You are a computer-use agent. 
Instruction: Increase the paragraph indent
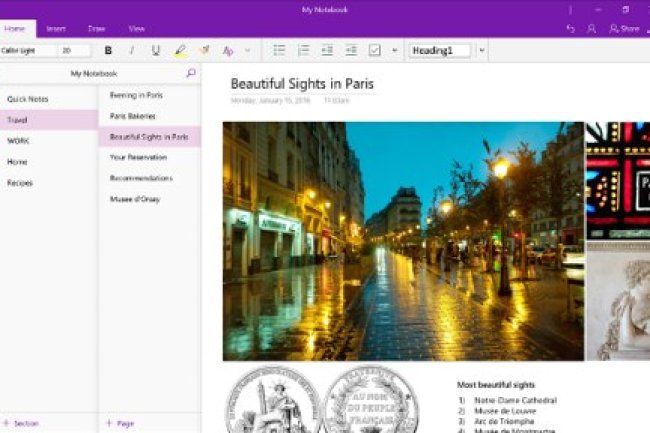click(351, 51)
